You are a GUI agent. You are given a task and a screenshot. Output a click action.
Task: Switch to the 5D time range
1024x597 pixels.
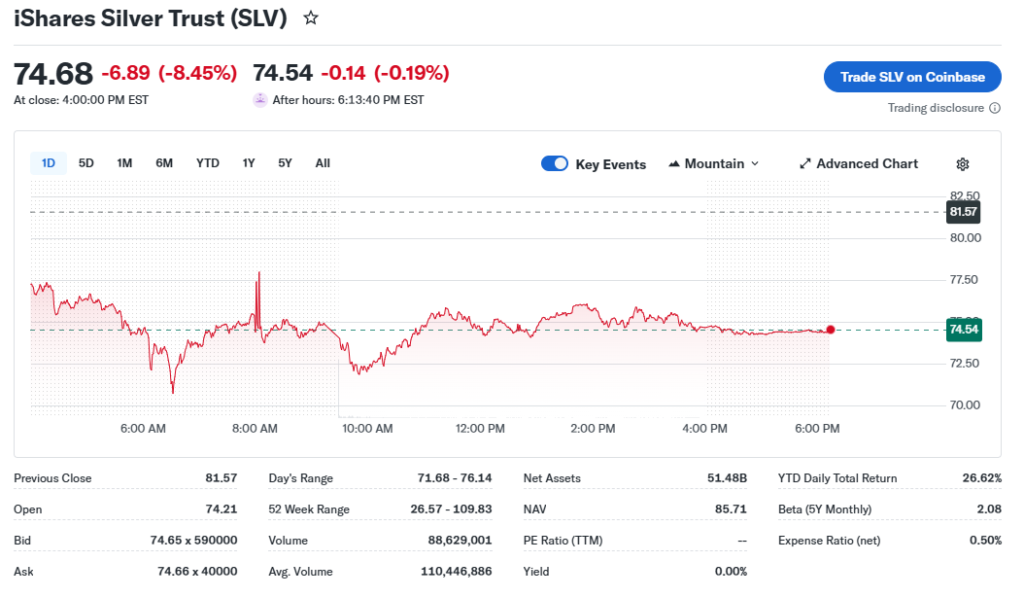[86, 163]
